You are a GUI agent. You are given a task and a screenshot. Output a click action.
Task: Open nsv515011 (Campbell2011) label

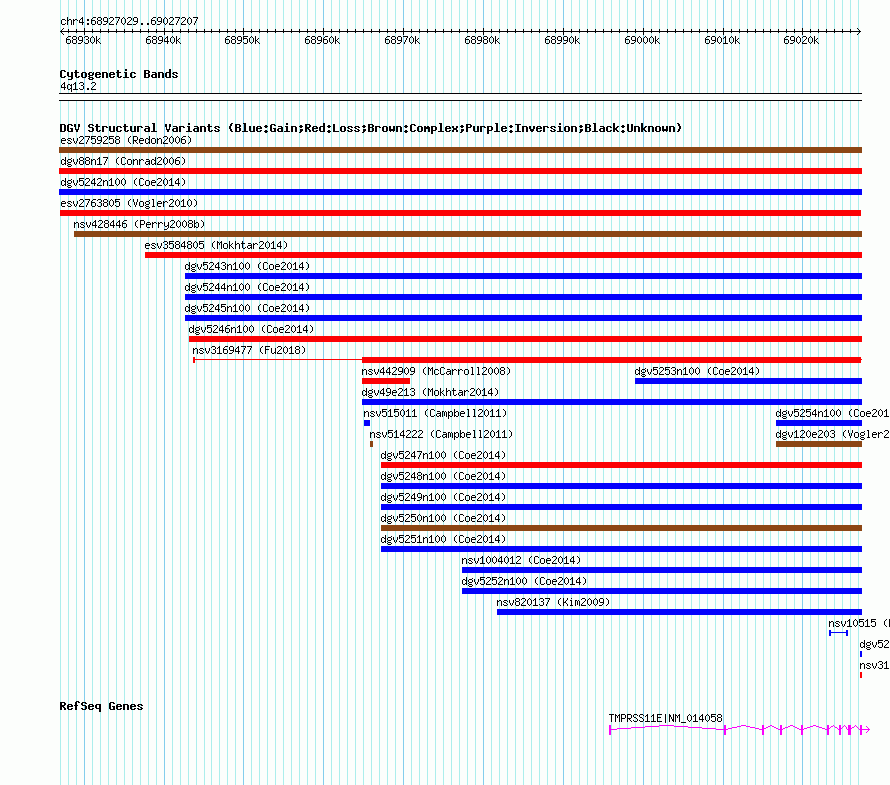435,413
